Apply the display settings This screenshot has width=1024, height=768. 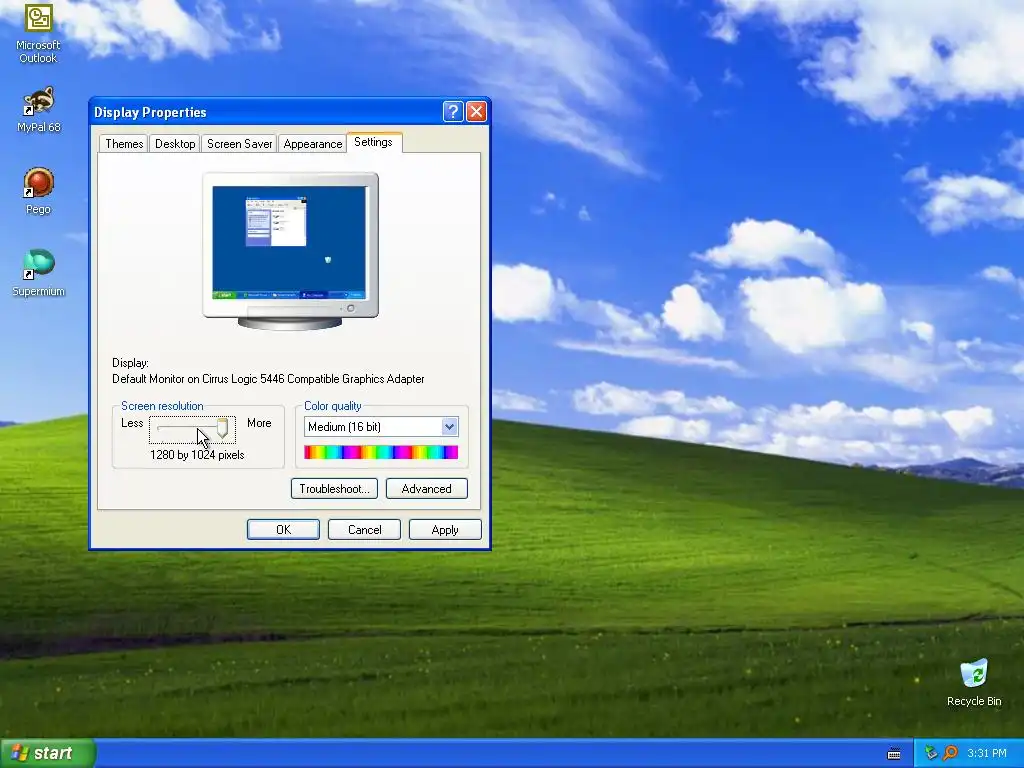click(x=445, y=530)
